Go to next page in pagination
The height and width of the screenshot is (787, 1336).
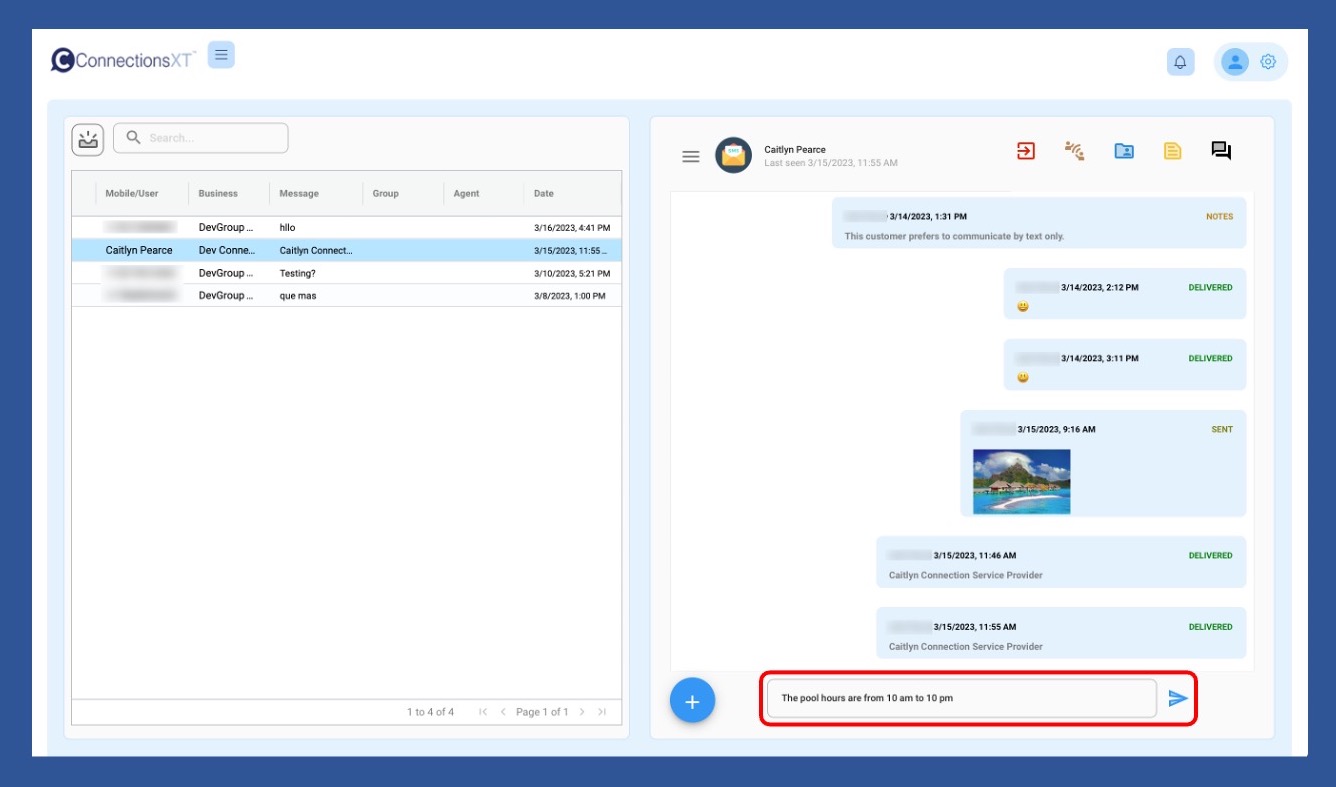tap(582, 712)
